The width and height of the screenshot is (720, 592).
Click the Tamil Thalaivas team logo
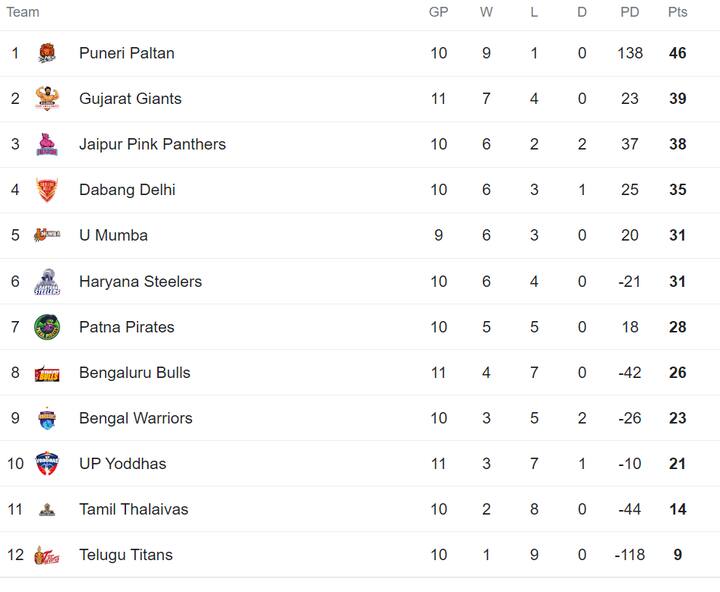(47, 509)
